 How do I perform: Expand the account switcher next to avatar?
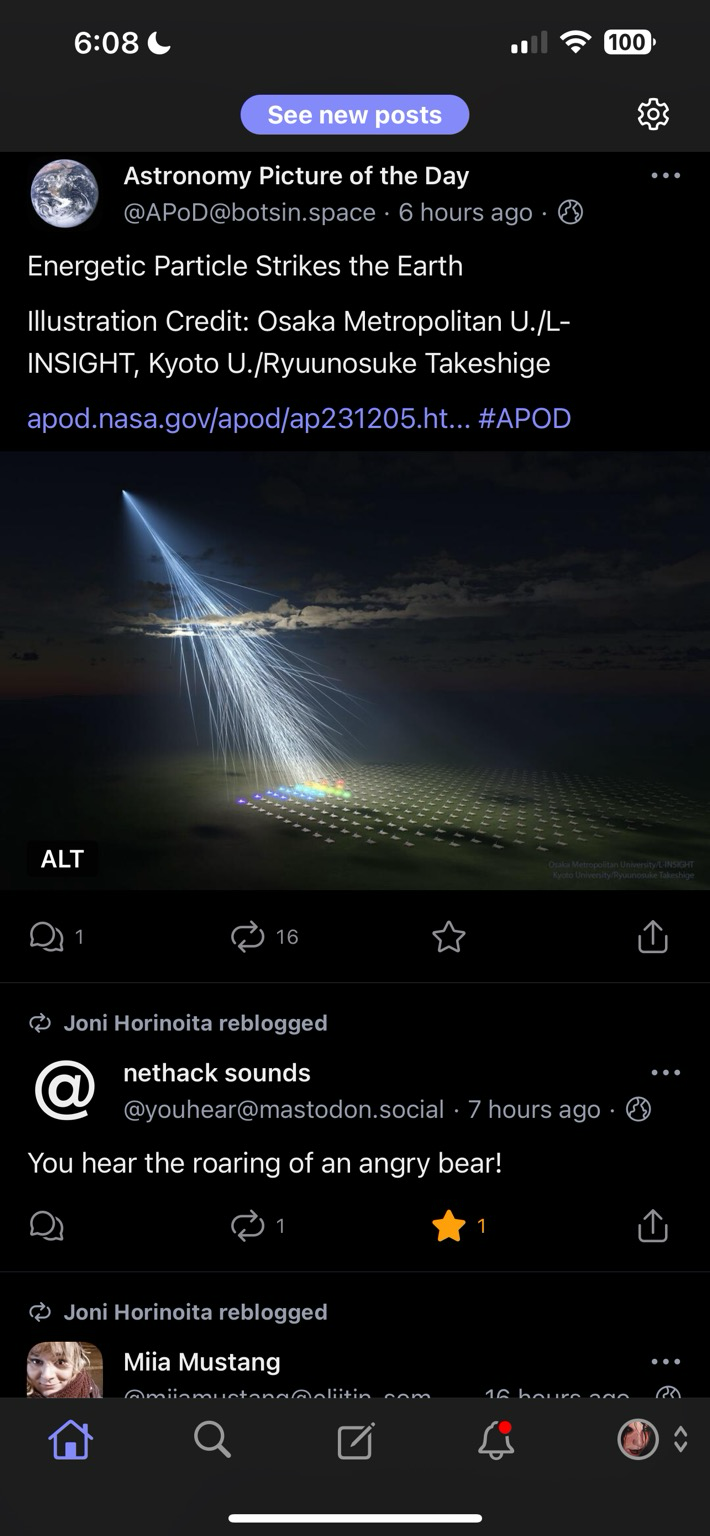pos(681,1440)
